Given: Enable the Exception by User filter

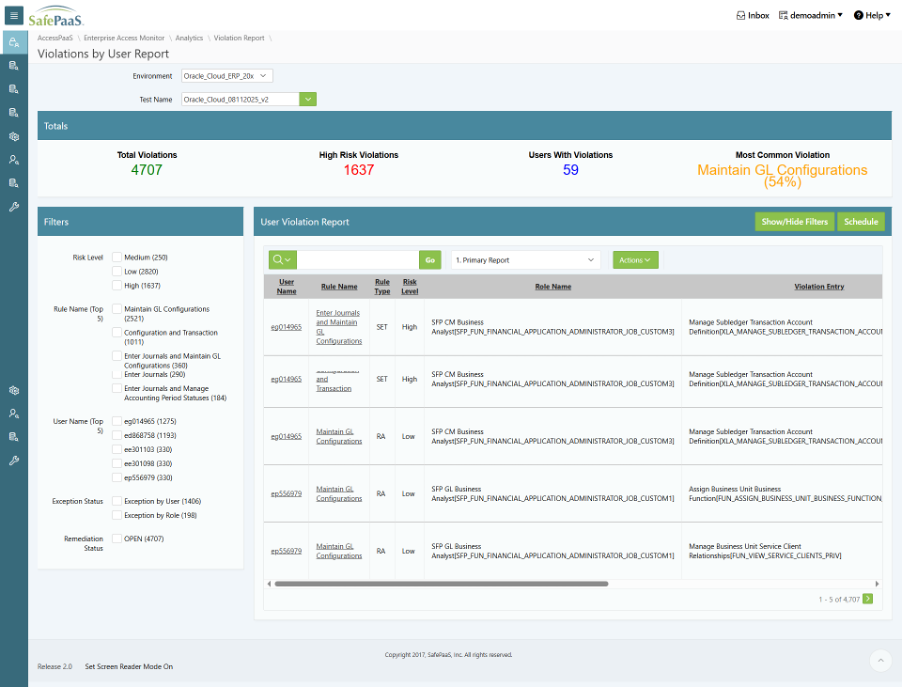Looking at the screenshot, I should 118,501.
